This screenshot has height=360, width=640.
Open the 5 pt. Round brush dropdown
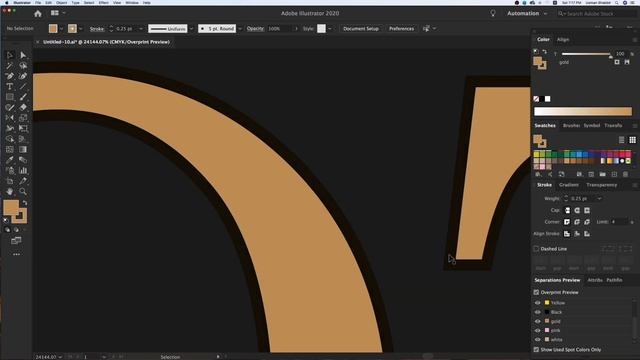[240, 29]
